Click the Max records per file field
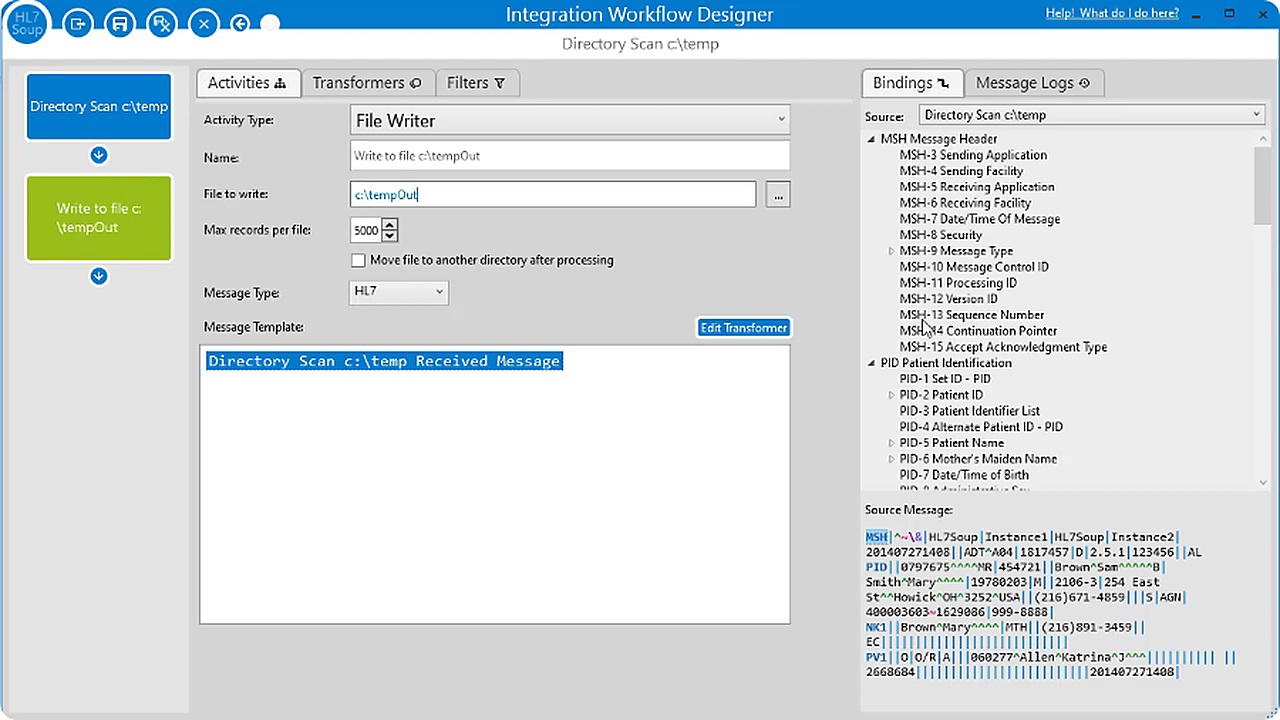 366,230
